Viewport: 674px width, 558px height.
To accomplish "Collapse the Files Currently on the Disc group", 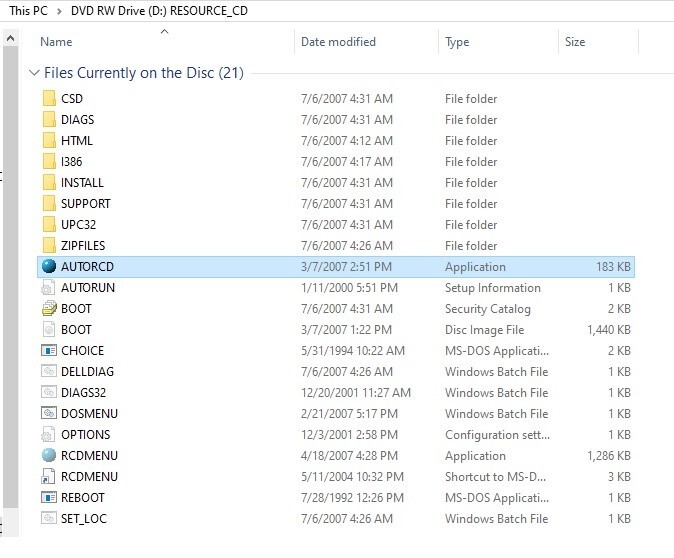I will (x=34, y=73).
